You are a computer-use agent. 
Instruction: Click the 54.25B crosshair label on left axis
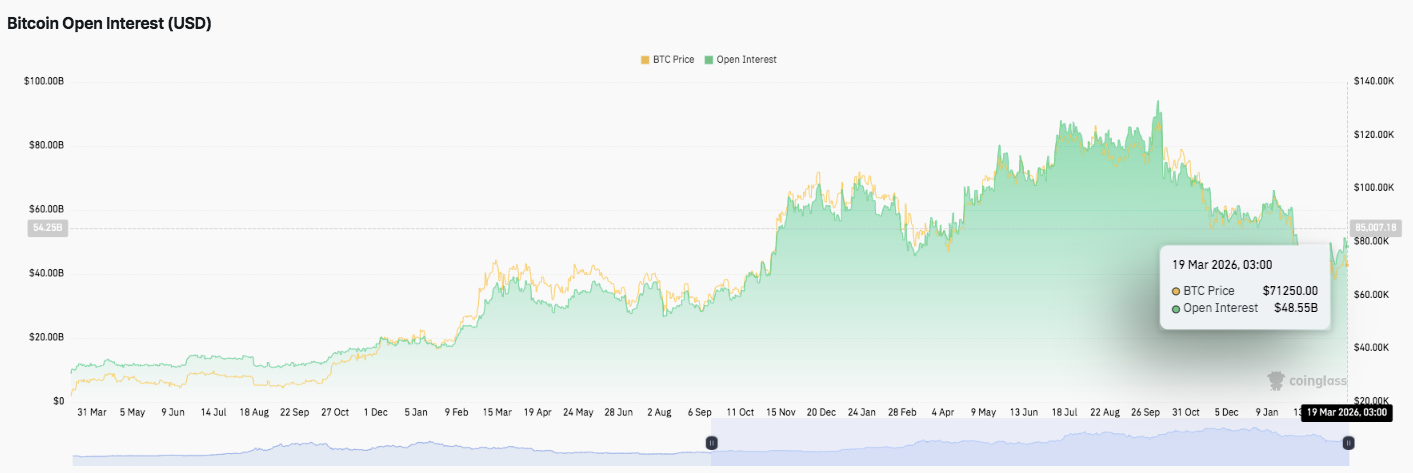[x=46, y=228]
